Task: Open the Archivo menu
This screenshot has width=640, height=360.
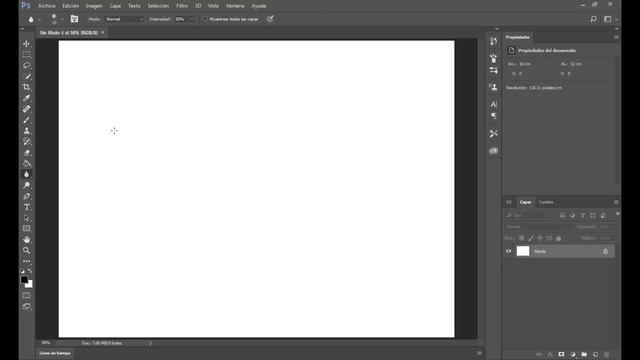Action: click(x=47, y=6)
